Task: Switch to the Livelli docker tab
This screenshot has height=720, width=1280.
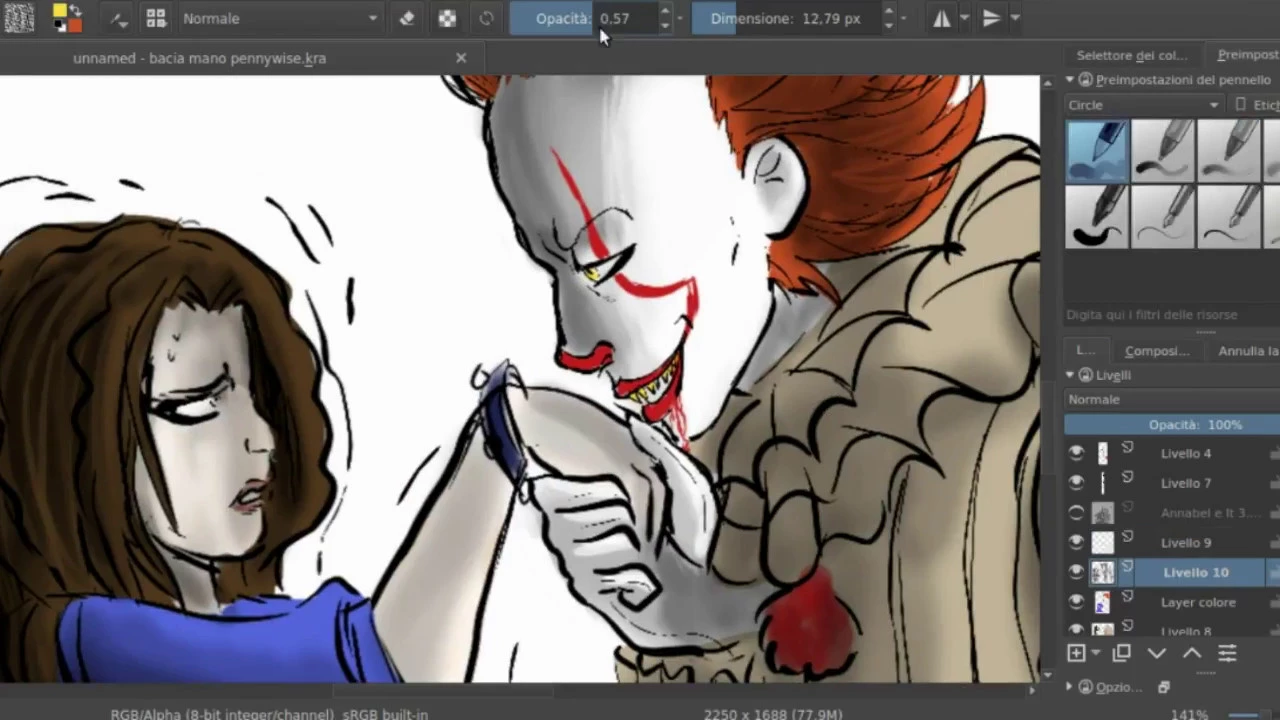Action: (1085, 350)
